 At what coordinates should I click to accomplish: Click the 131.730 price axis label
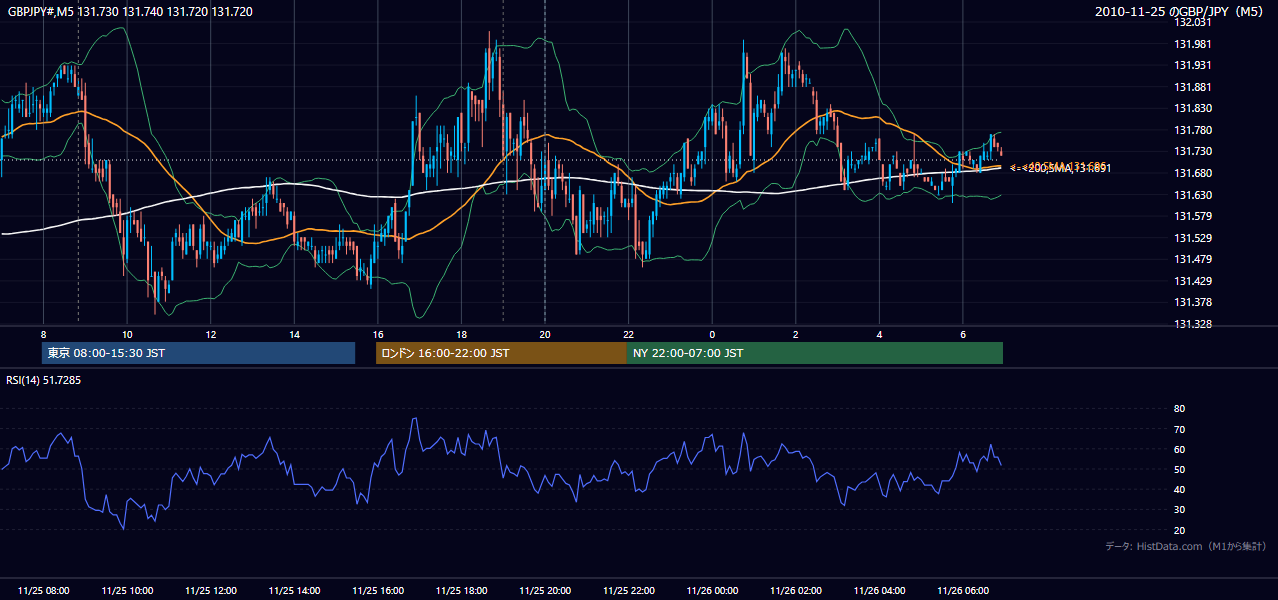[x=1193, y=151]
